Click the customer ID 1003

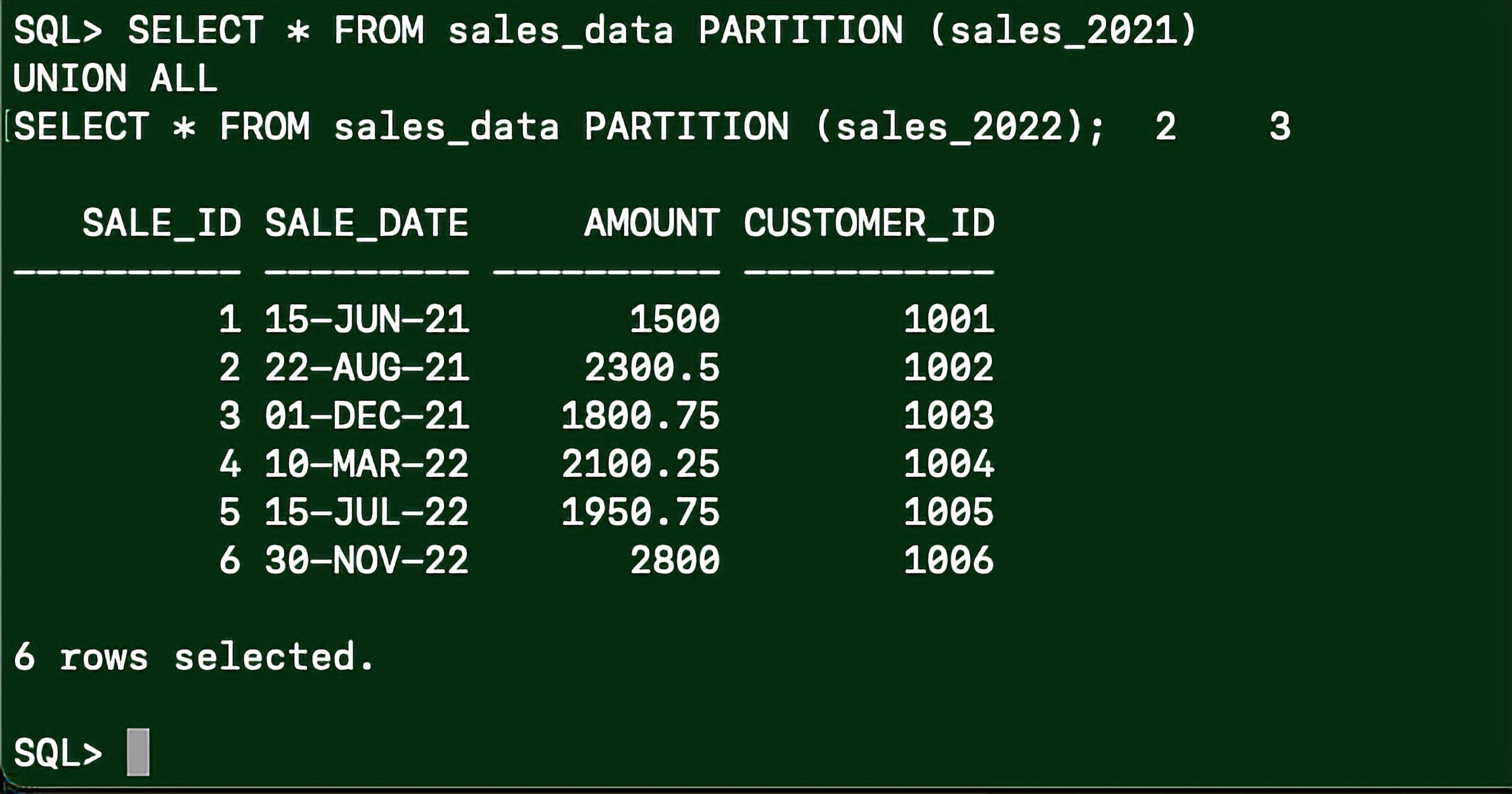[x=949, y=416]
